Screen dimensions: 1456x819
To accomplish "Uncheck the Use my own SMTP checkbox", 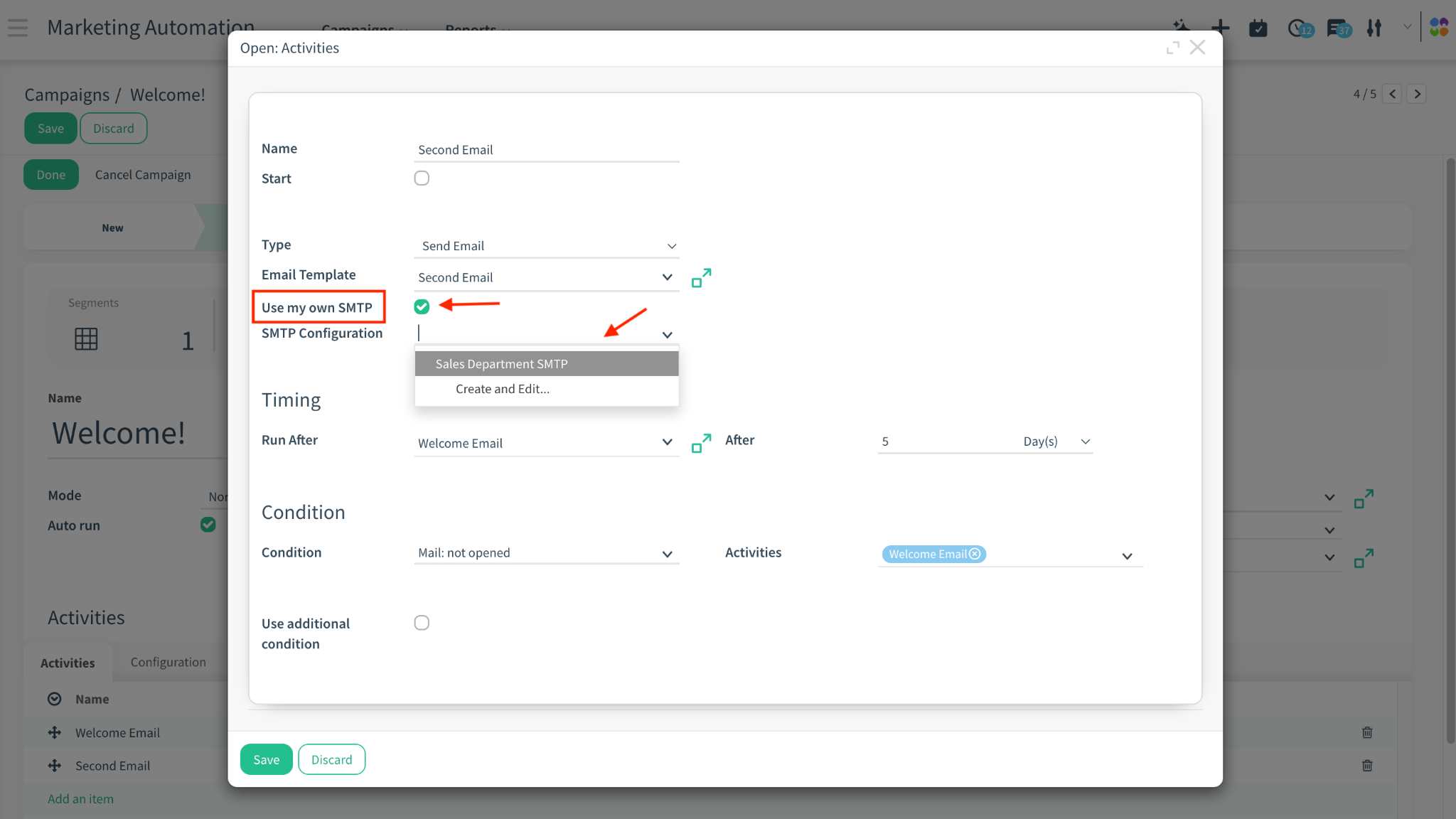I will pyautogui.click(x=422, y=306).
